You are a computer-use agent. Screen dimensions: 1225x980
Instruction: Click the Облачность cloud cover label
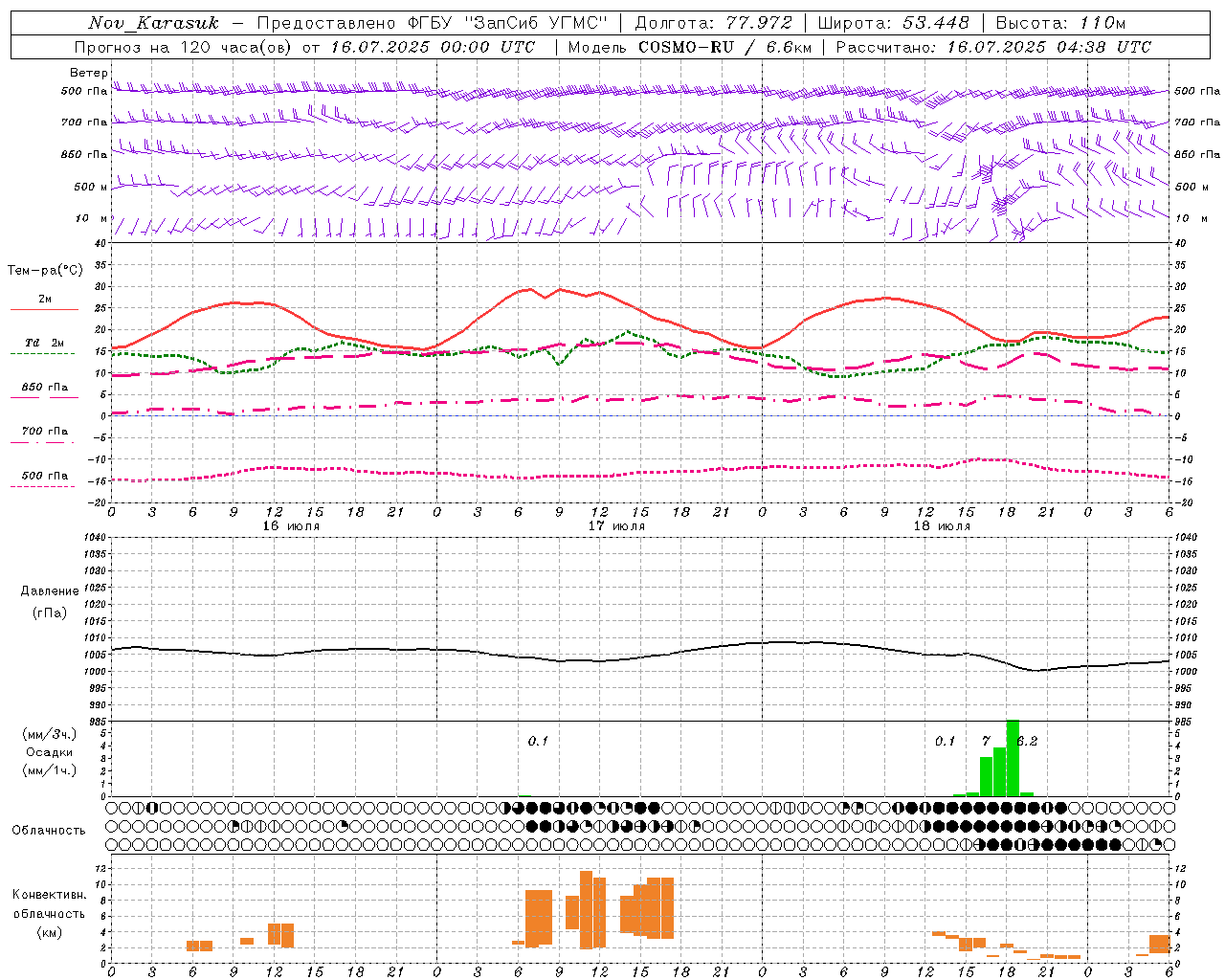point(49,830)
